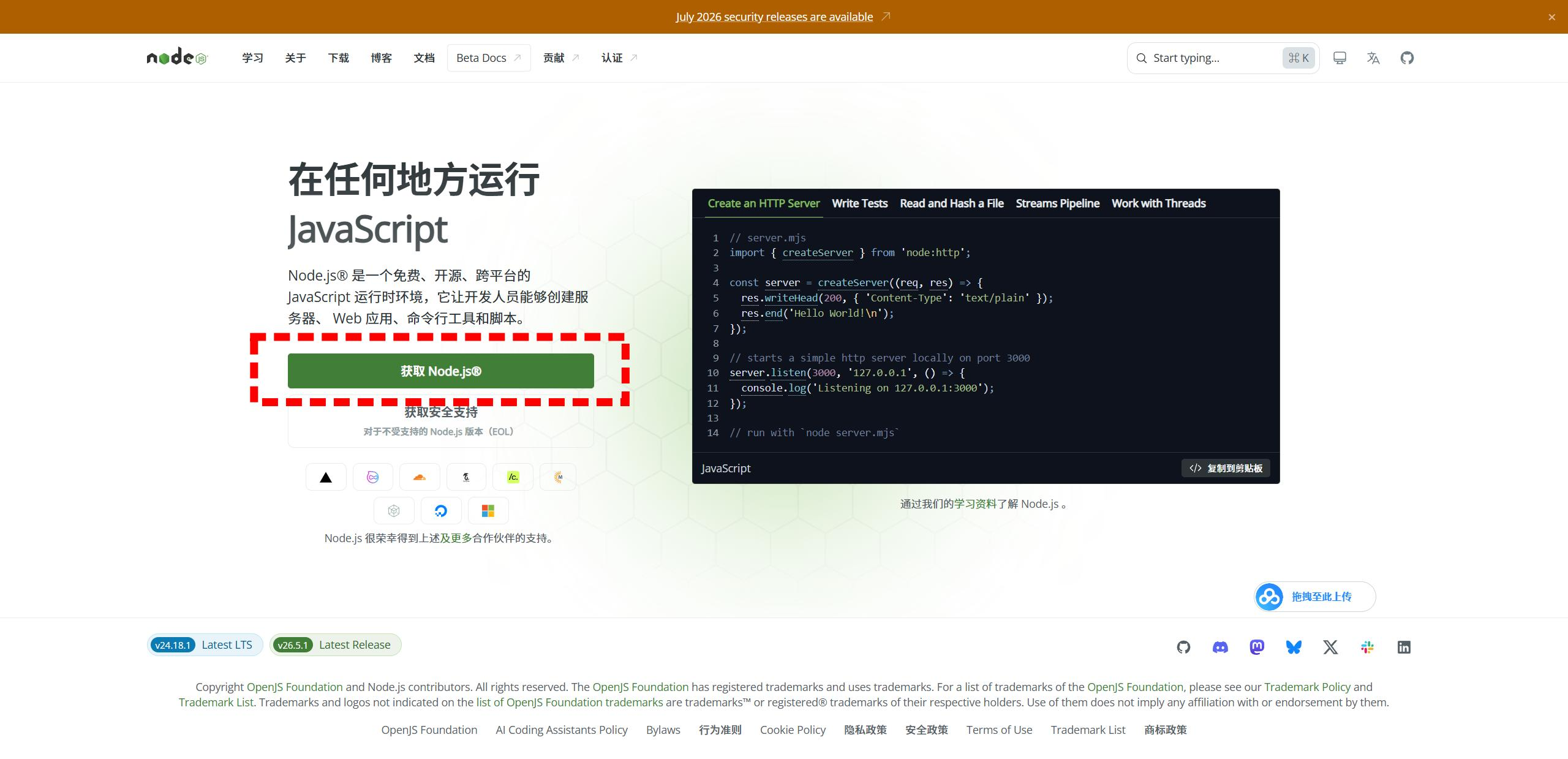Switch to the 'Work with Threads' tab
Screen dimensions: 1568x759
point(1159,203)
